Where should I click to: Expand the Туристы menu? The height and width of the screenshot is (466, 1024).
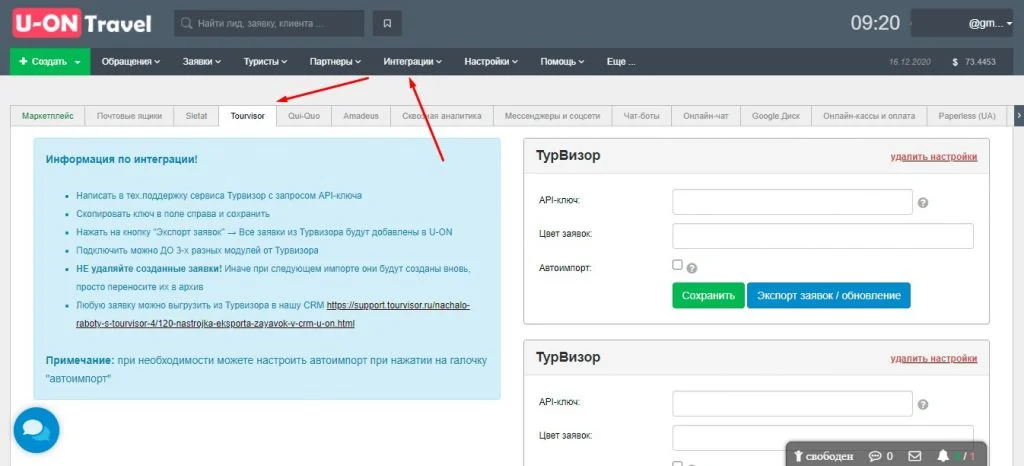[x=265, y=62]
